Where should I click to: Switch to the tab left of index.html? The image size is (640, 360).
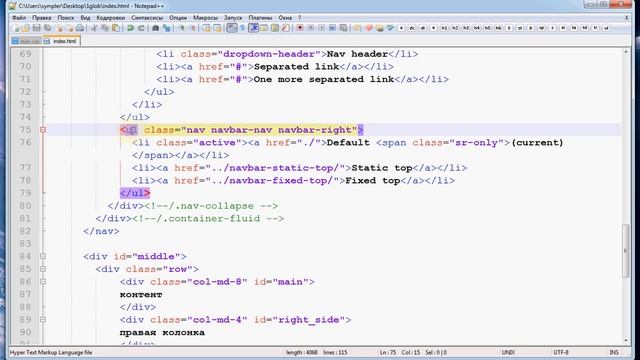coord(27,41)
